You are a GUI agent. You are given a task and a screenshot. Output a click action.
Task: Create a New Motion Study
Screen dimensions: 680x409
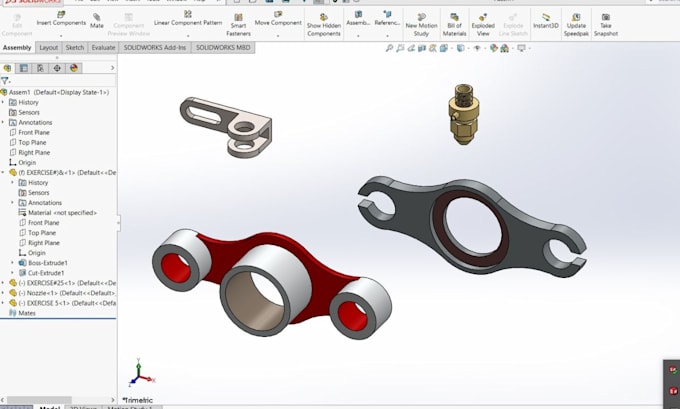pos(421,25)
